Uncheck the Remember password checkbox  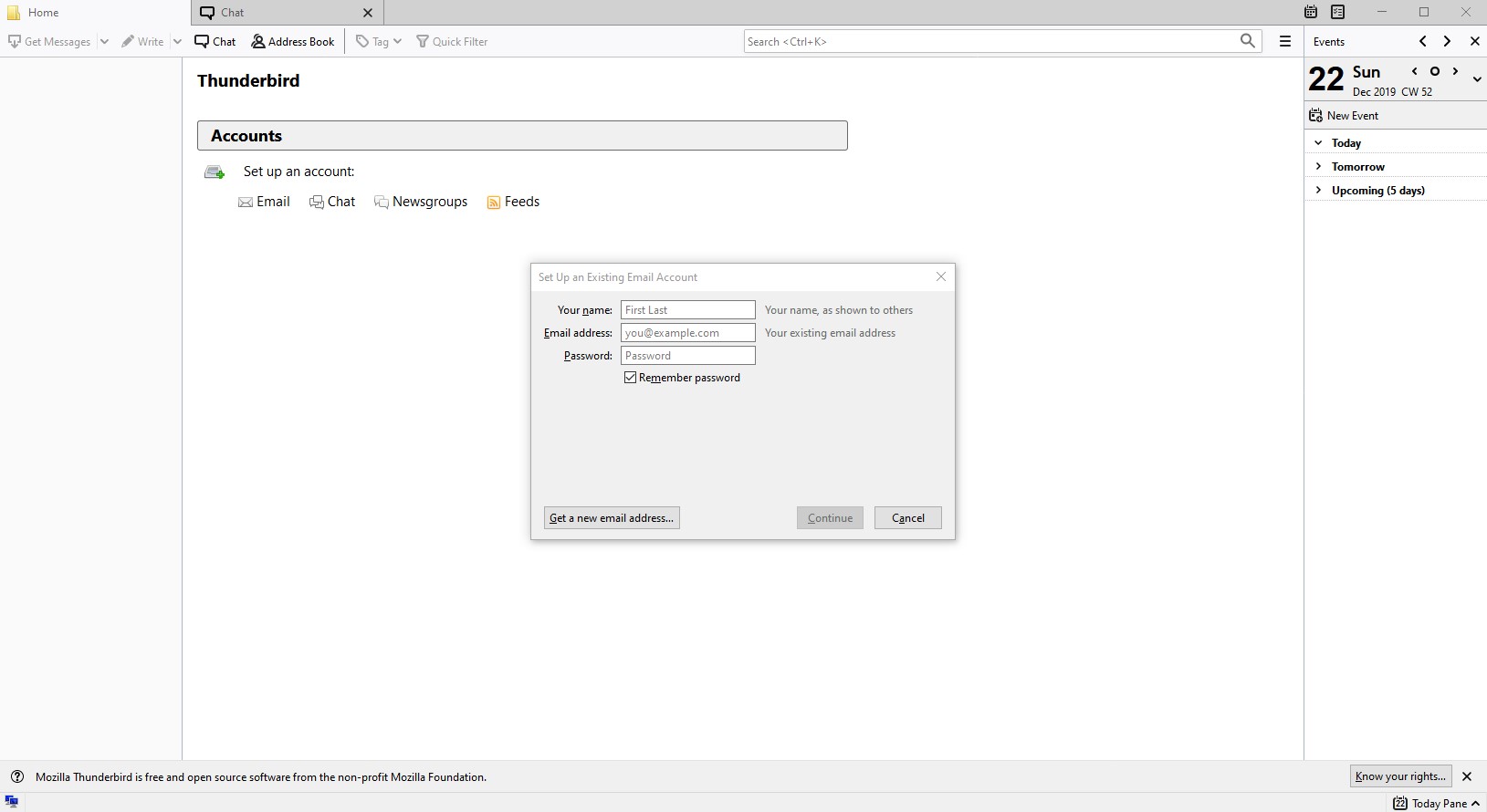pyautogui.click(x=630, y=378)
